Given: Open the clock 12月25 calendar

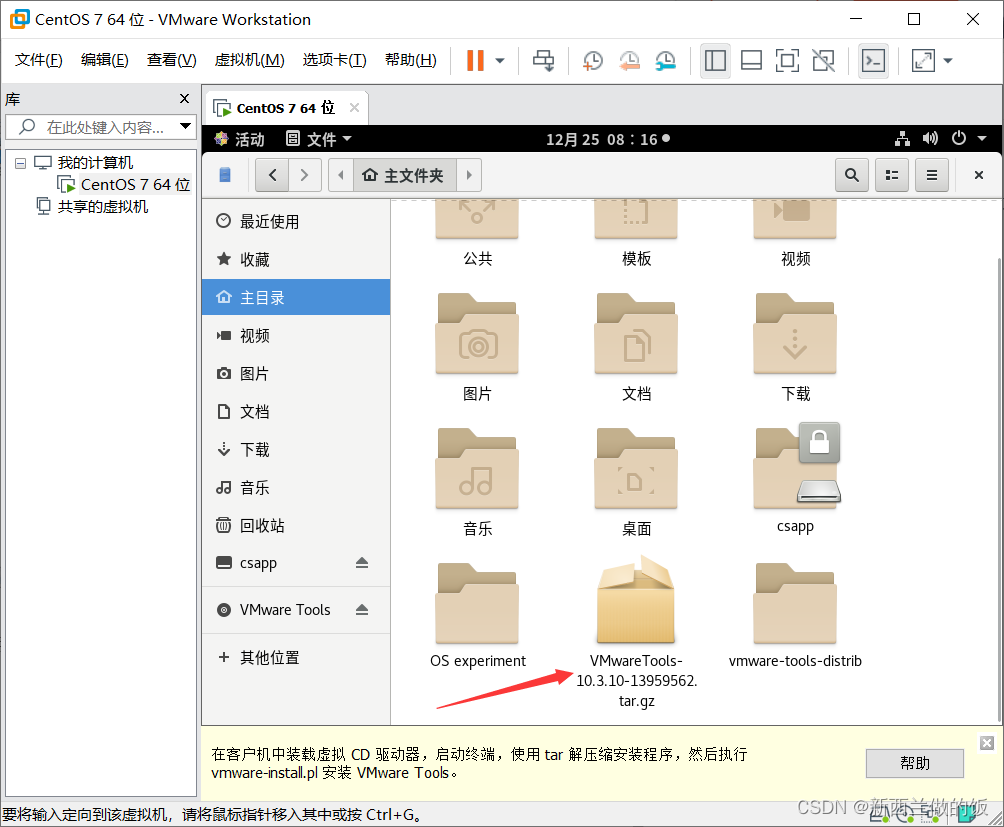Looking at the screenshot, I should click(607, 139).
